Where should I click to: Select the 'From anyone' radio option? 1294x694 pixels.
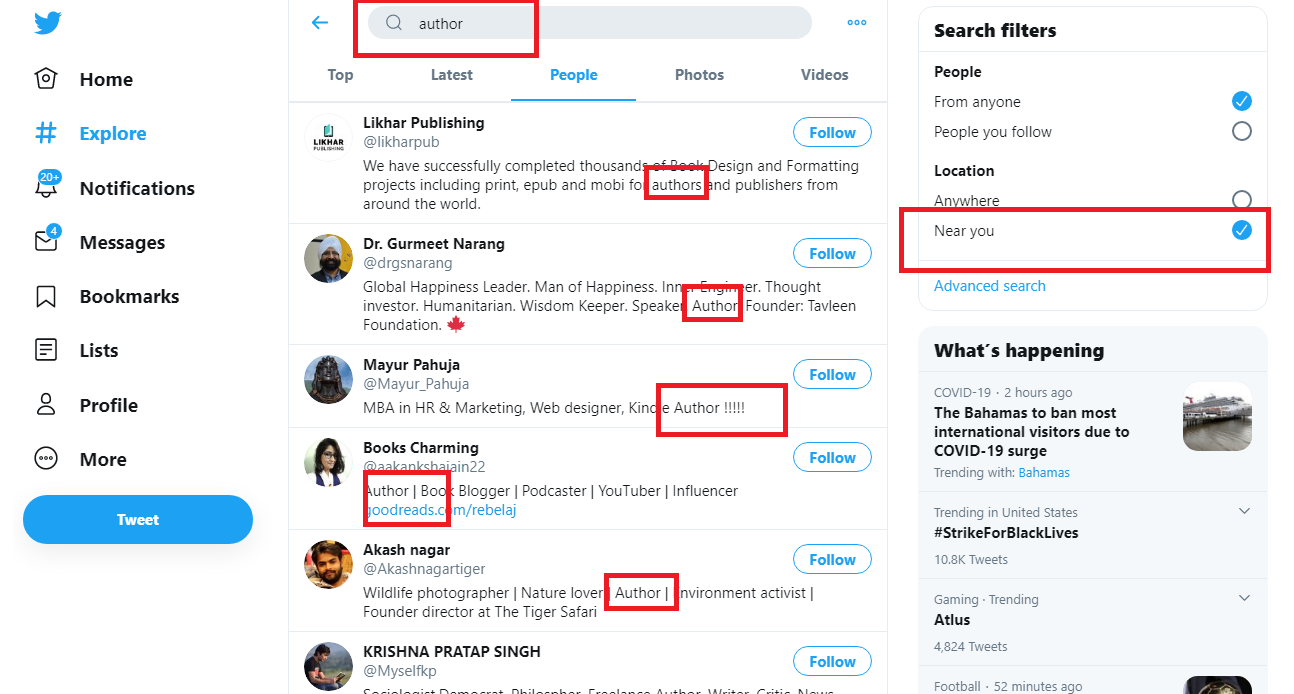[x=1241, y=101]
